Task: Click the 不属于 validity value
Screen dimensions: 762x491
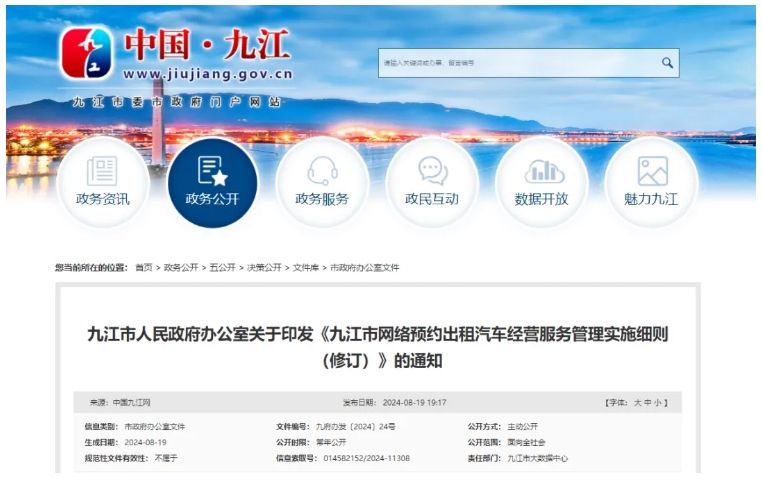Action: pyautogui.click(x=166, y=458)
